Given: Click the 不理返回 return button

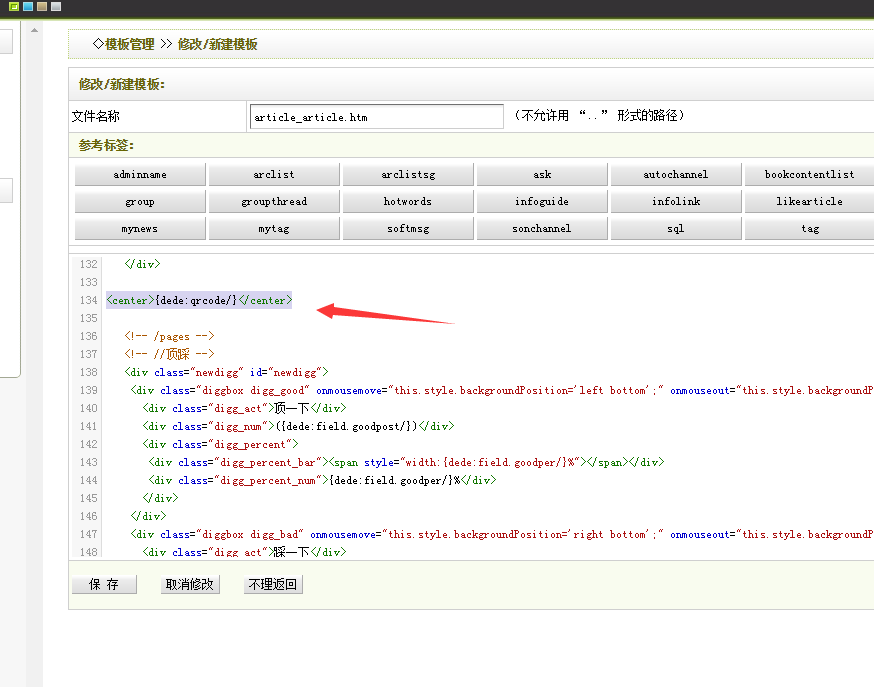Looking at the screenshot, I should [273, 584].
